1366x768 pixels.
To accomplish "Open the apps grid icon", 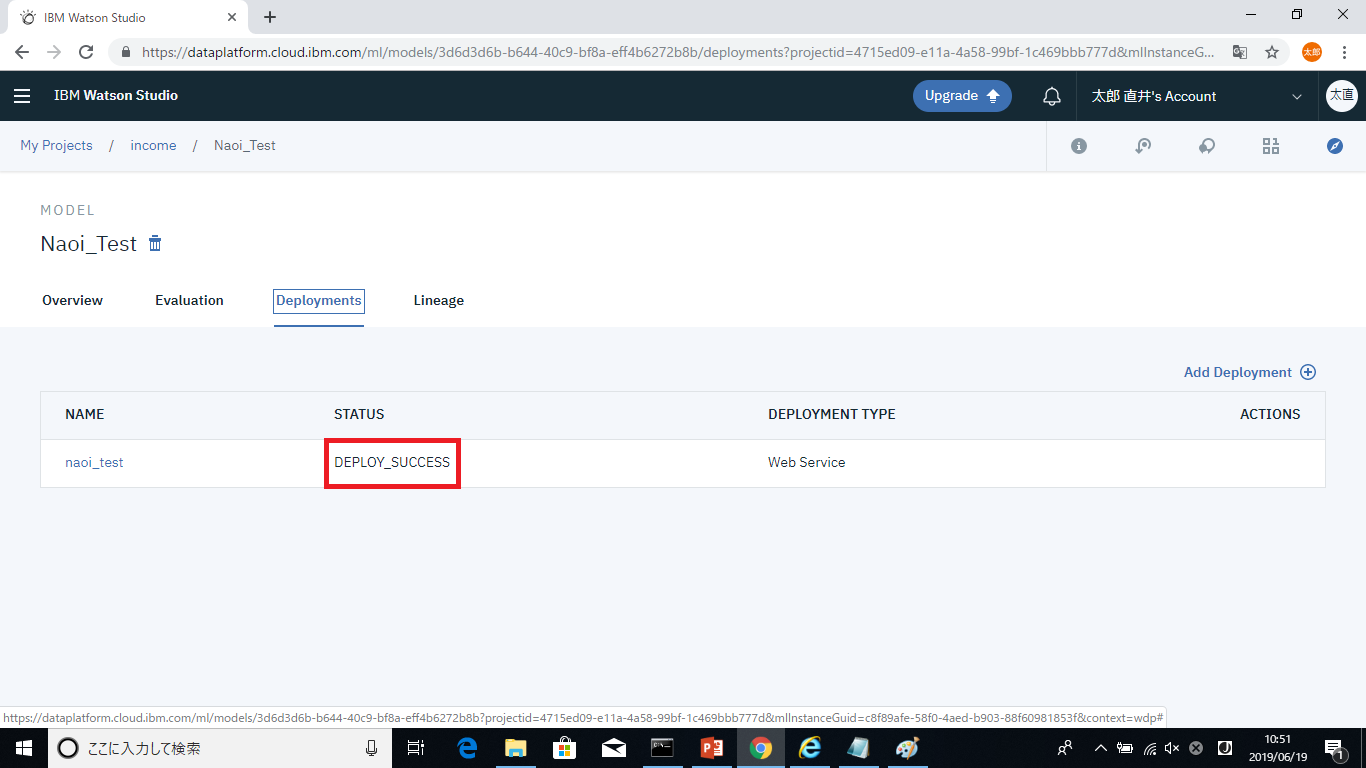I will [x=1270, y=146].
